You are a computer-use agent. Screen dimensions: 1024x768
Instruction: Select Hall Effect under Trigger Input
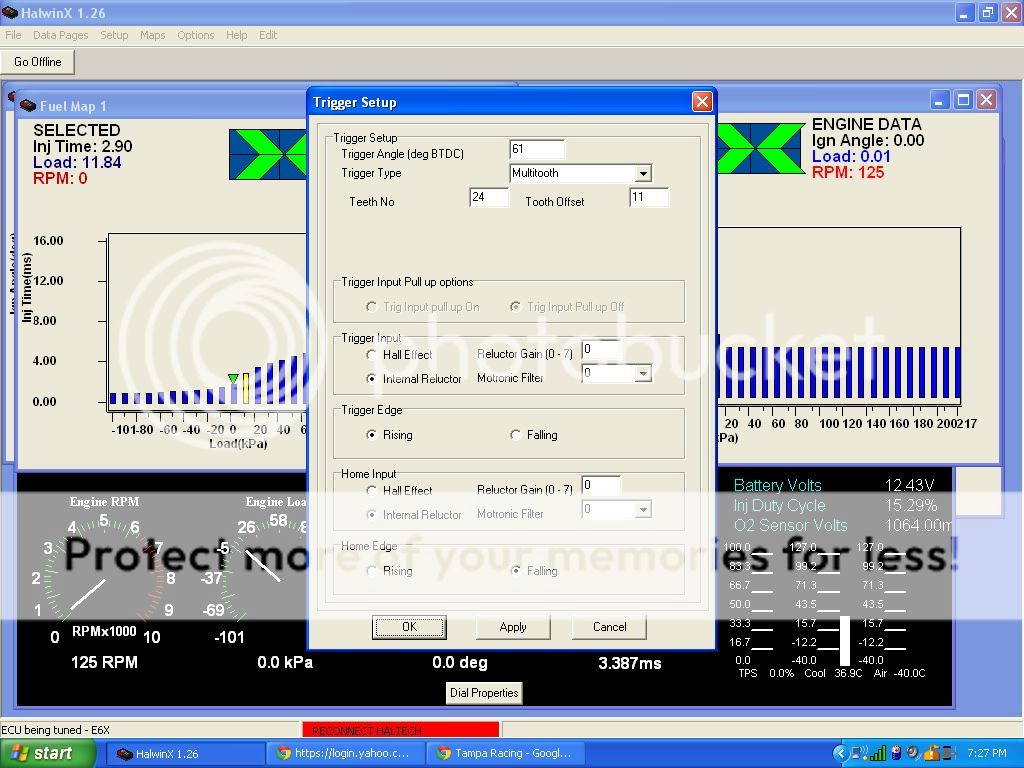pos(372,355)
